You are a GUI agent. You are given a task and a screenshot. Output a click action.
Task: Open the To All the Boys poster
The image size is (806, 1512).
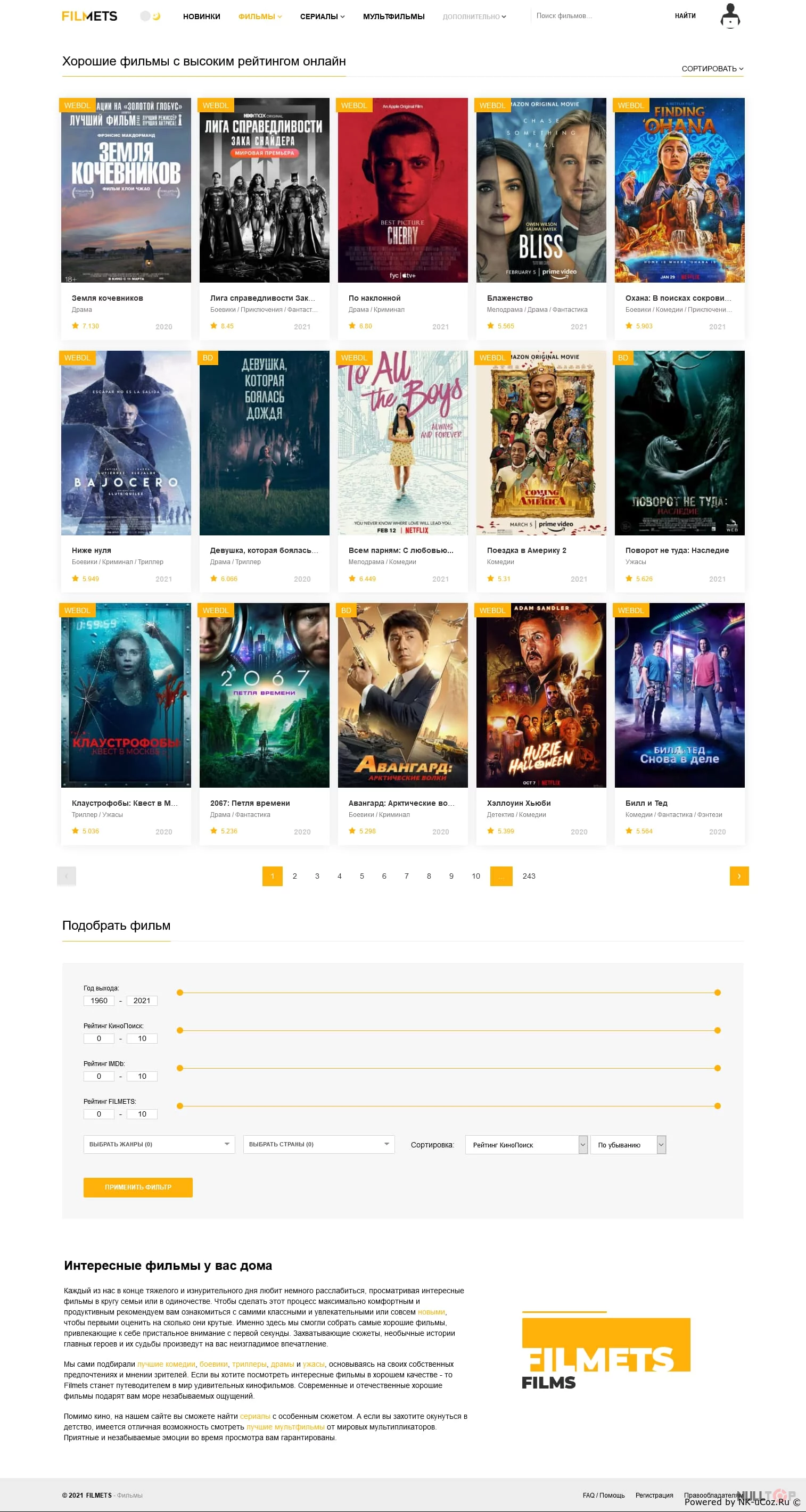(402, 443)
